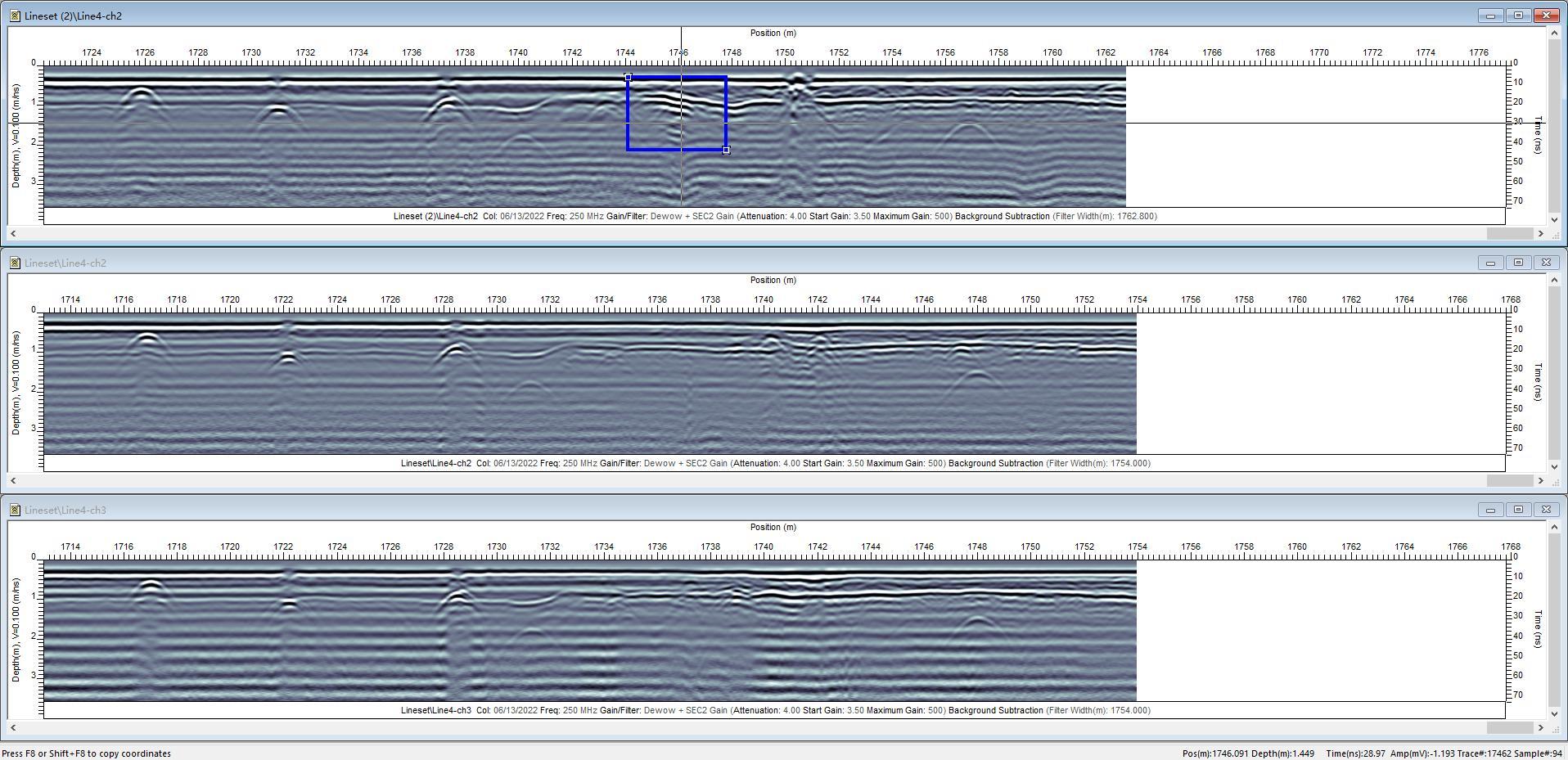Click scroll right arrow in Line4-ch3 window
The height and width of the screenshot is (760, 1568).
(x=1541, y=727)
